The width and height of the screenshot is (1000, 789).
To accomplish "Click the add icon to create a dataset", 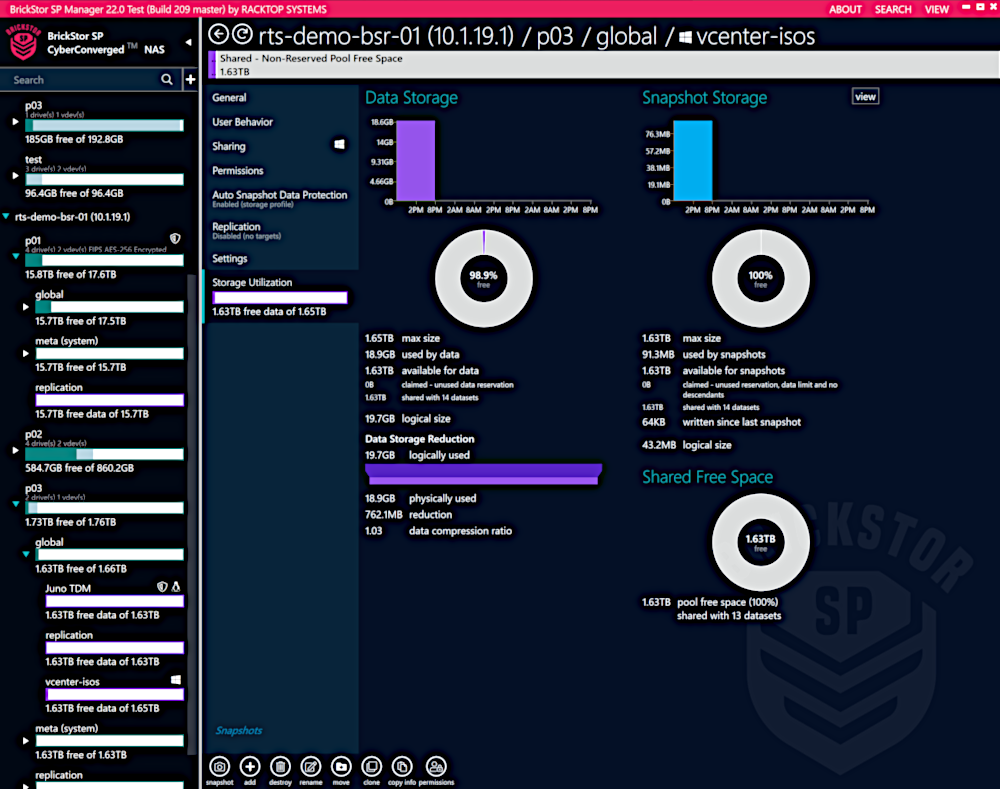I will (249, 766).
